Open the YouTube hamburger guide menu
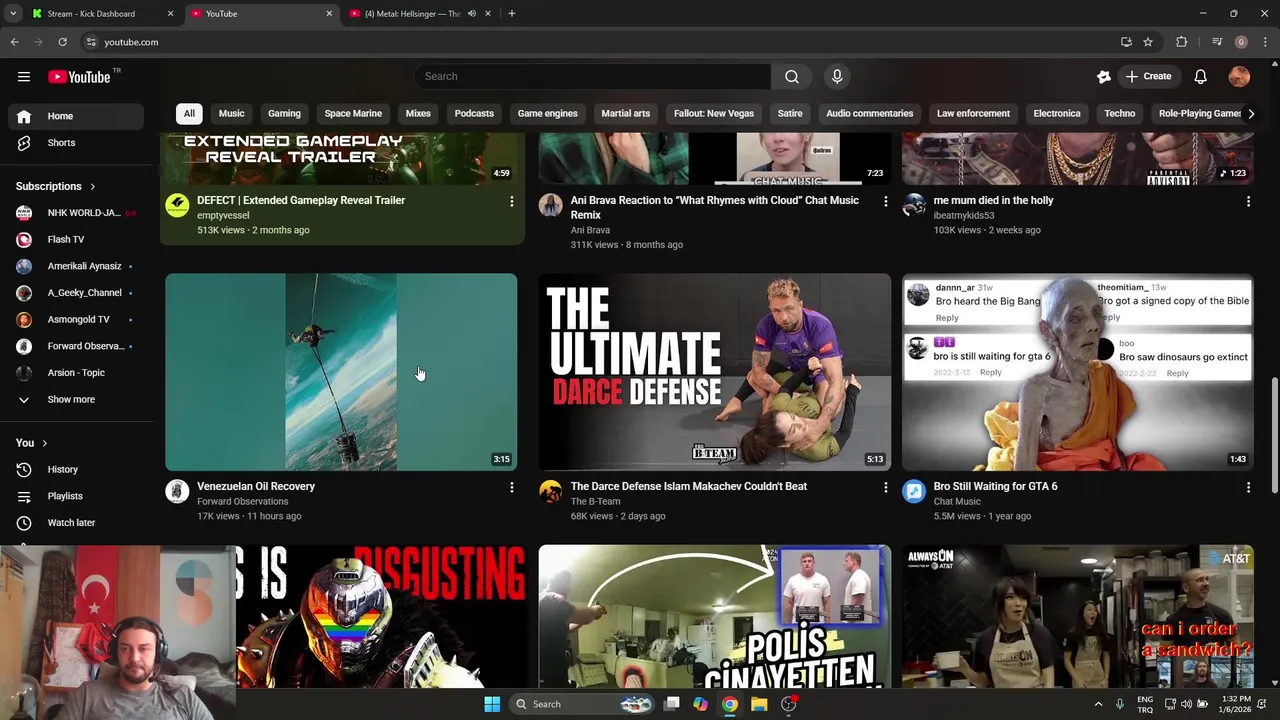This screenshot has width=1280, height=720. tap(24, 77)
